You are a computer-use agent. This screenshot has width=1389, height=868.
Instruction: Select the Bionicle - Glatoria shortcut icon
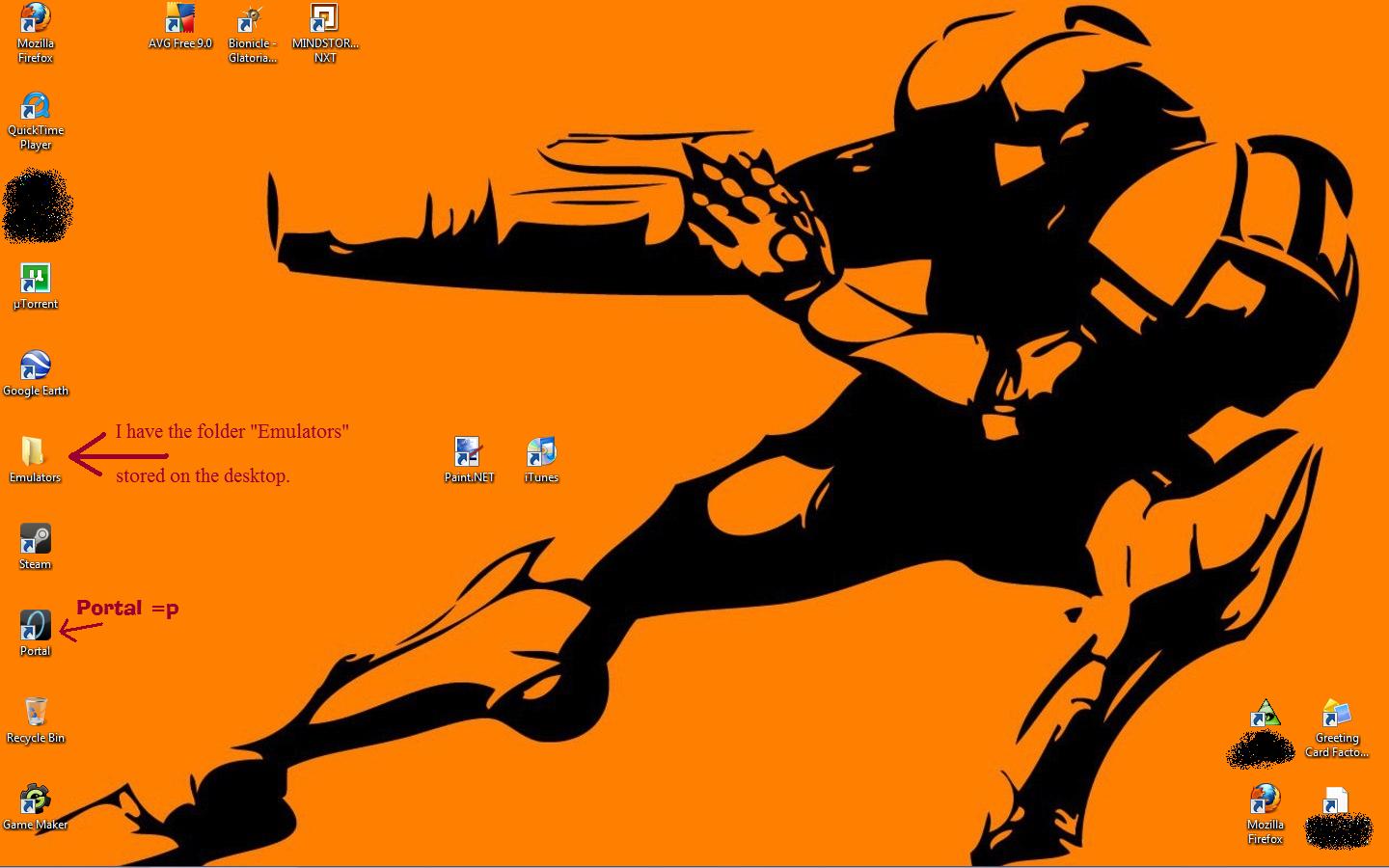252,33
